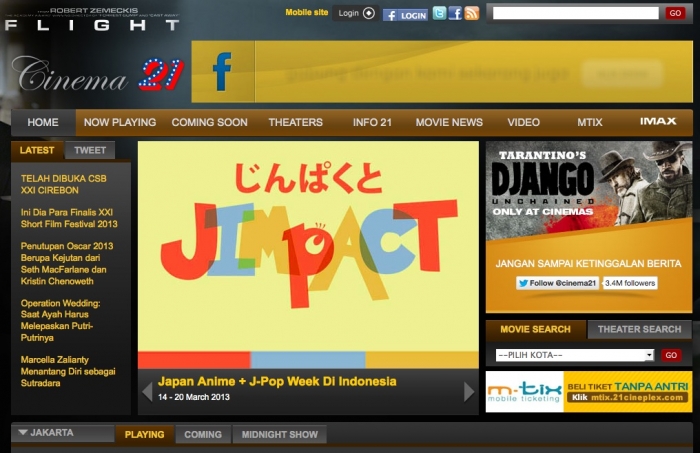Open Telah Dibuka CSB XXI Cirebon news
700x453 pixels.
63,184
